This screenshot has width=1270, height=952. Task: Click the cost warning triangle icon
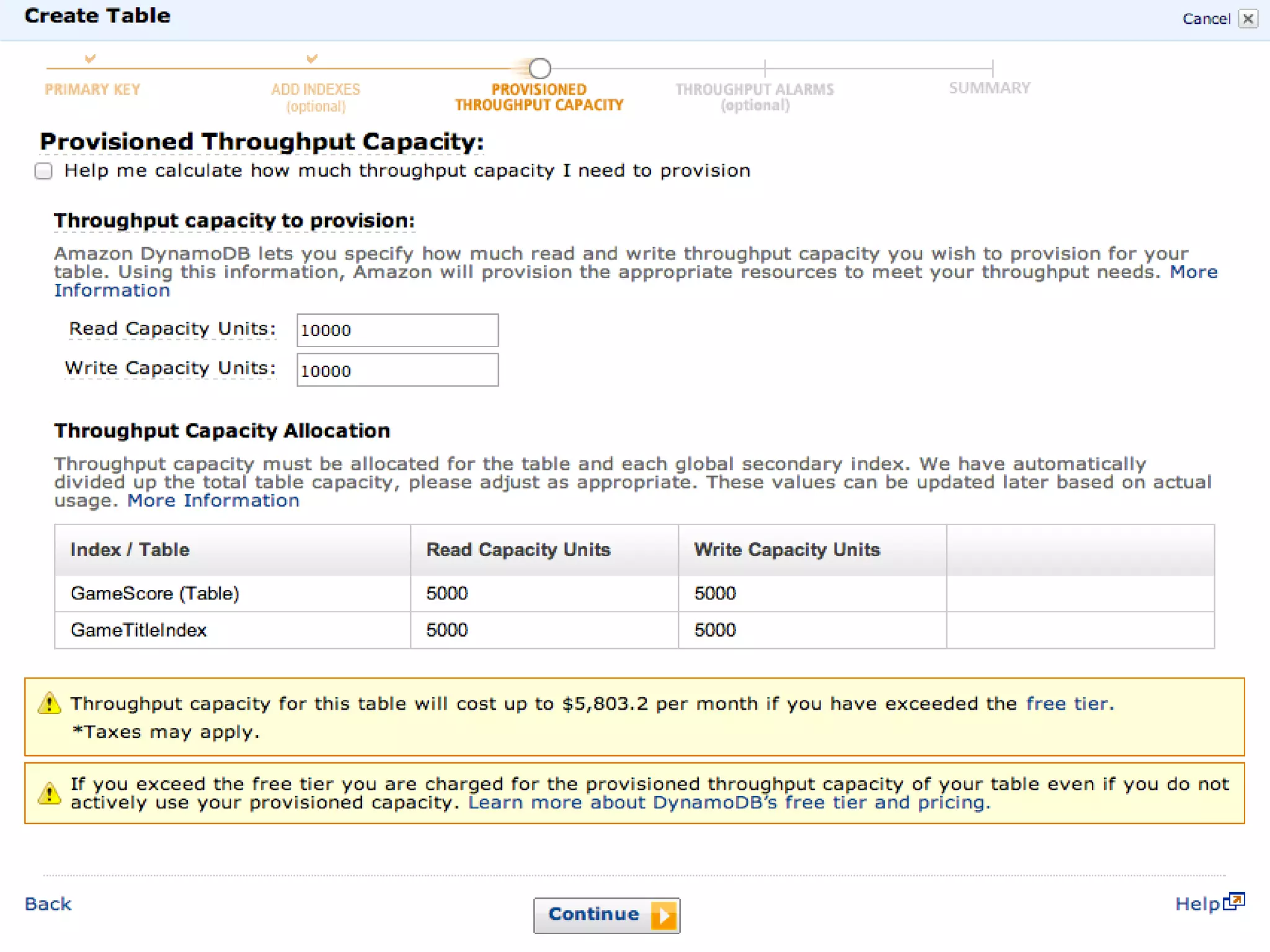pos(50,704)
